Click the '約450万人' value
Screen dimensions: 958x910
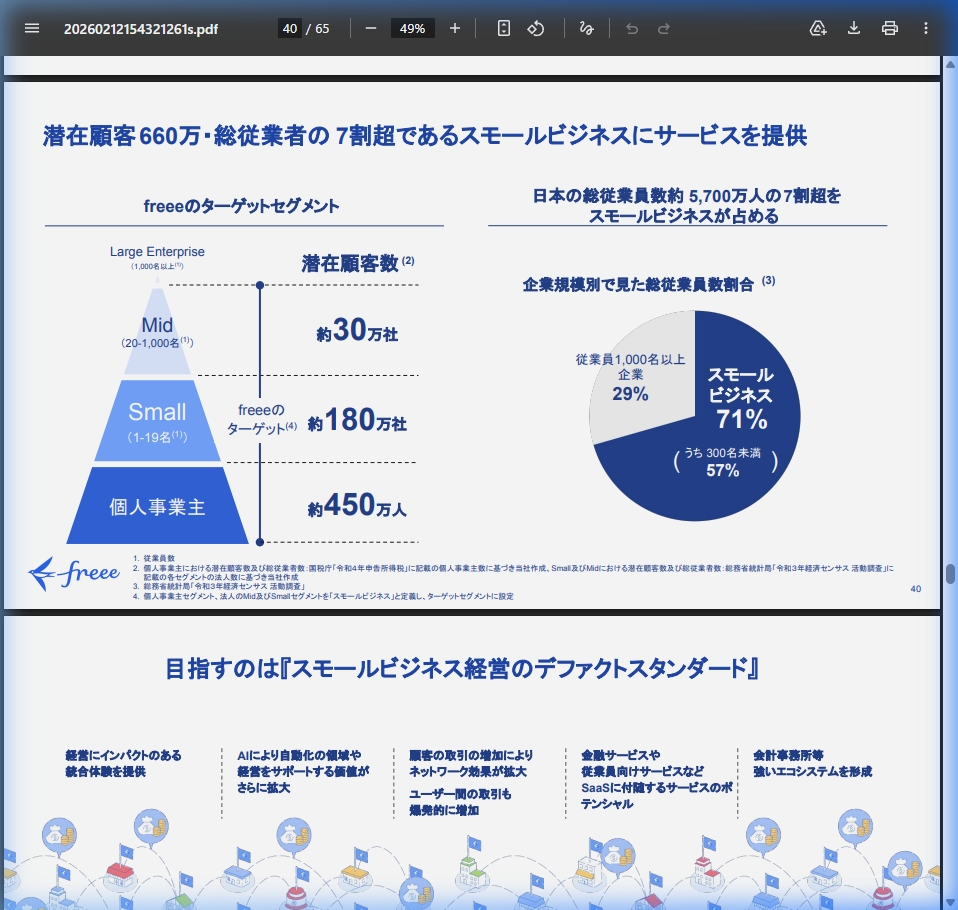[x=357, y=506]
